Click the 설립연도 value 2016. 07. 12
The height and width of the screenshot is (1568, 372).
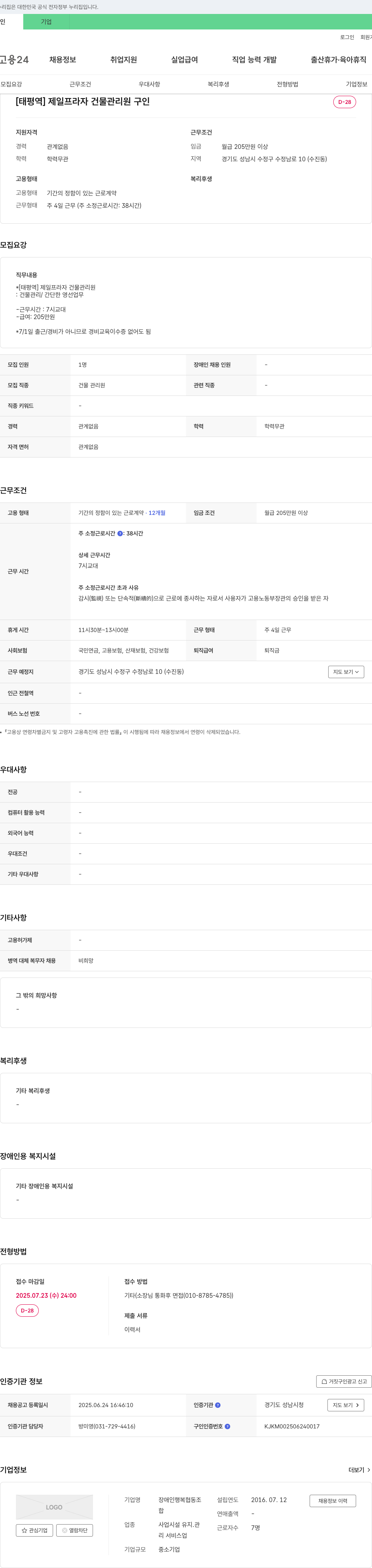click(269, 1500)
